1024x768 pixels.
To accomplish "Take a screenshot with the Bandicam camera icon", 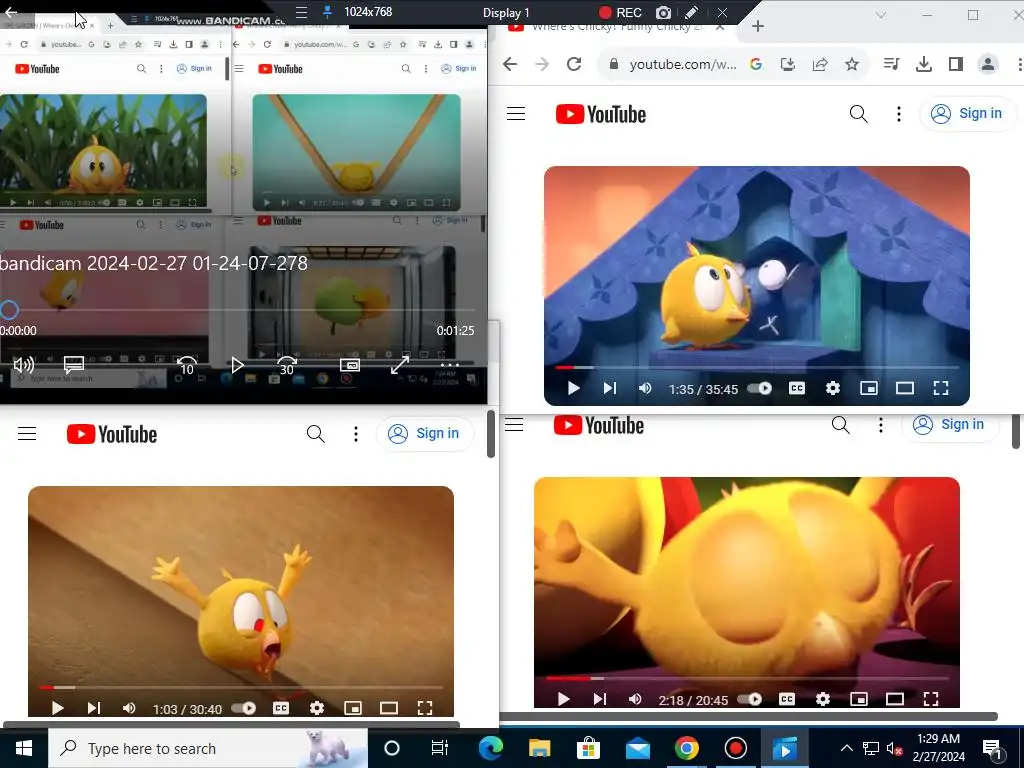I will (x=663, y=12).
